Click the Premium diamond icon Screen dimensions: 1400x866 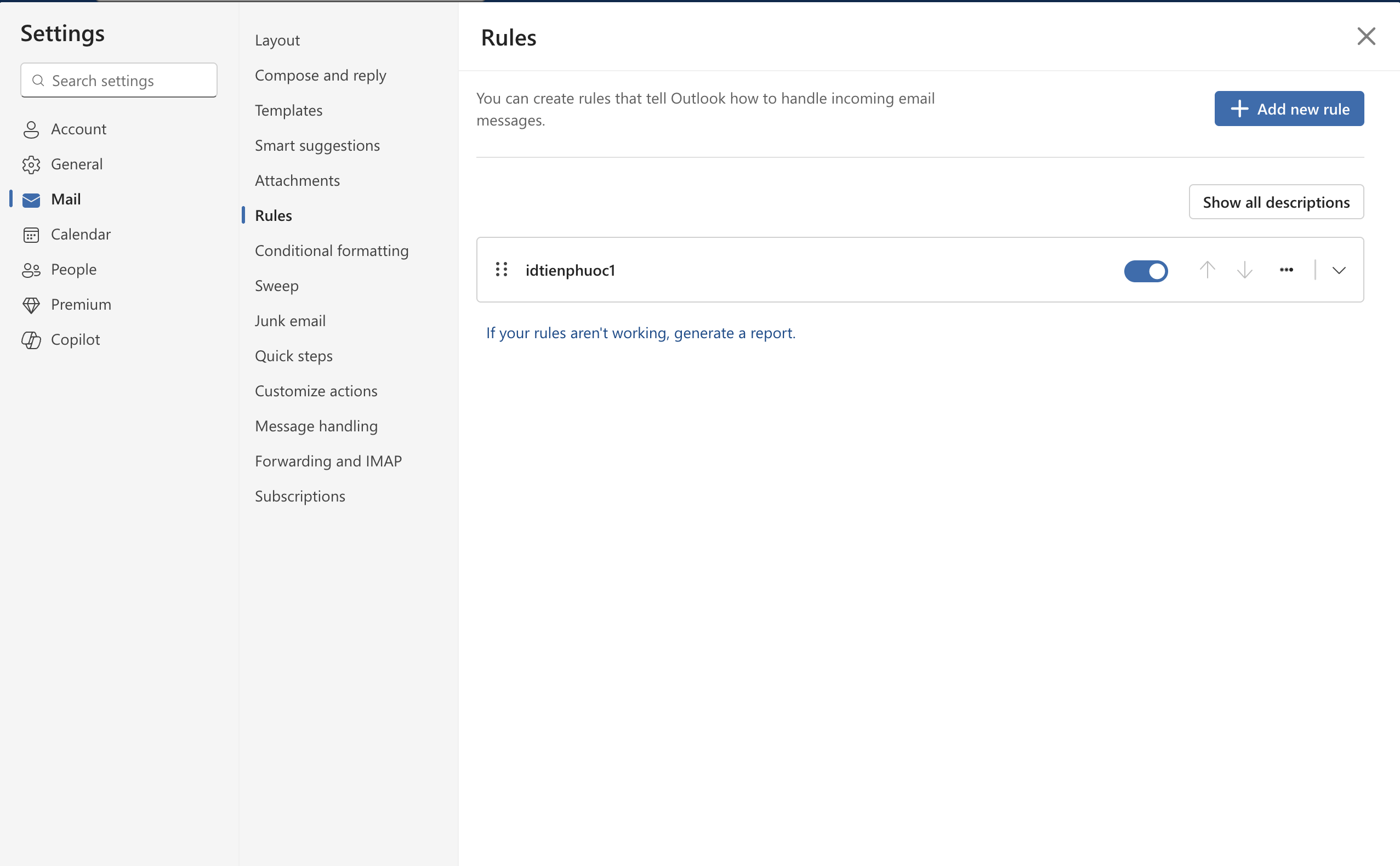click(31, 305)
